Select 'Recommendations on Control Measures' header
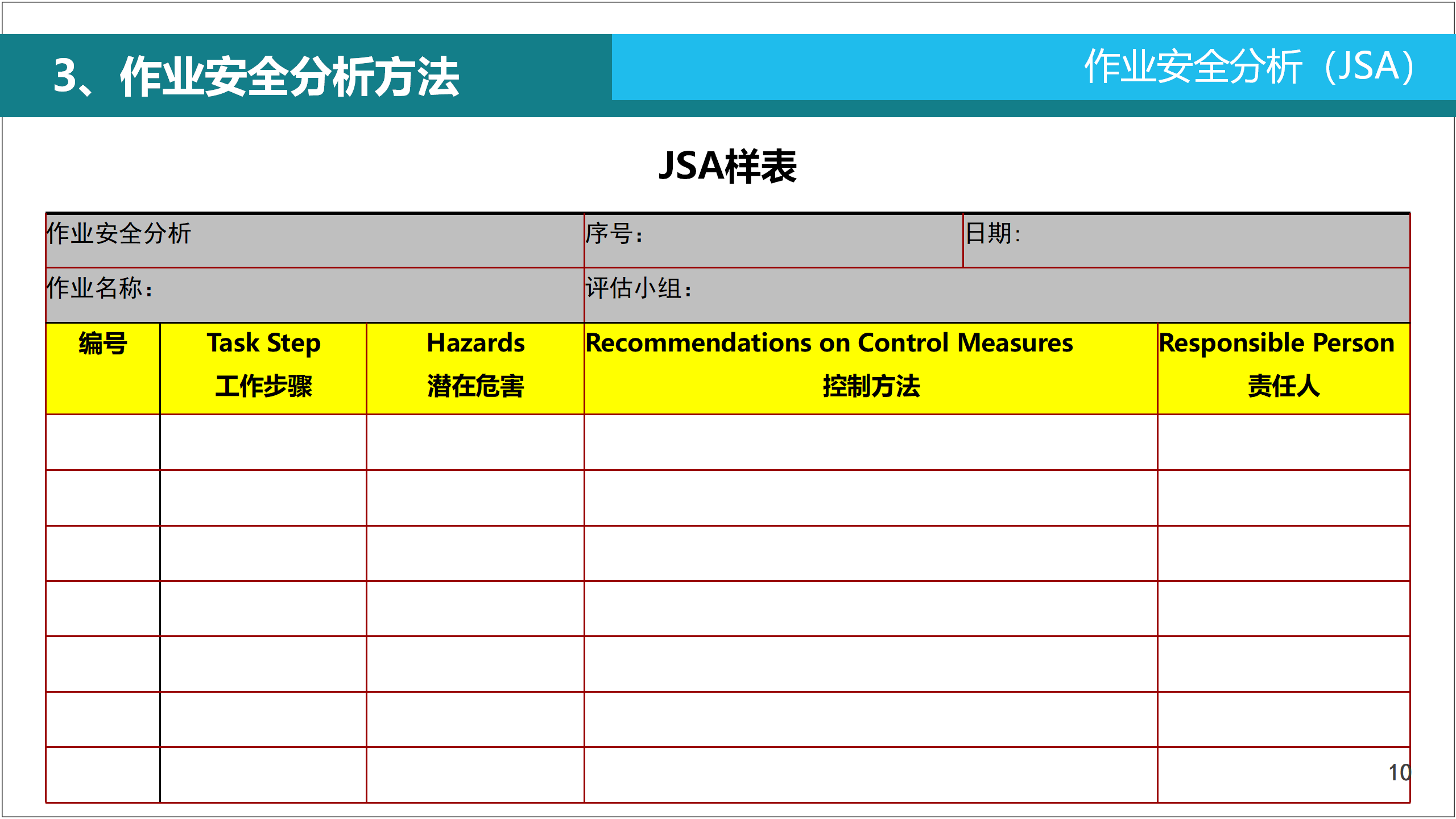 830,343
